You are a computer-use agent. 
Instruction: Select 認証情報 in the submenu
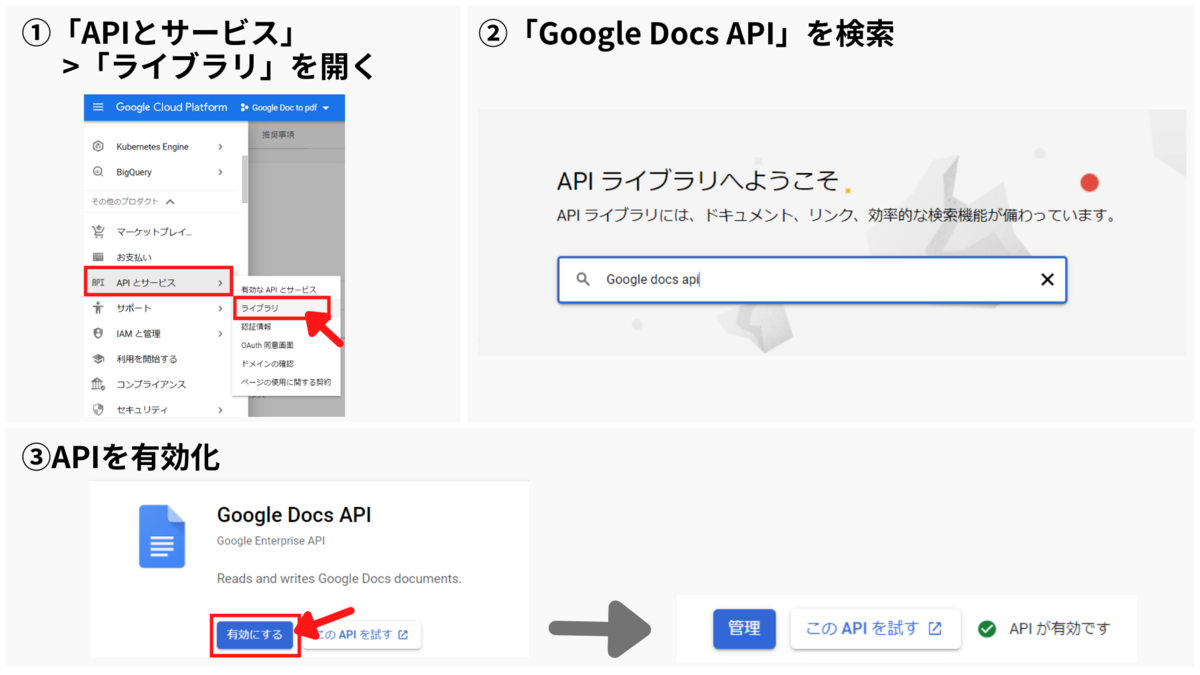pos(256,327)
